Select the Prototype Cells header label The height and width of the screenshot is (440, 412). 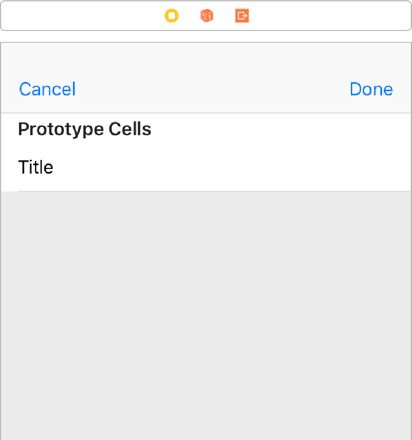85,129
